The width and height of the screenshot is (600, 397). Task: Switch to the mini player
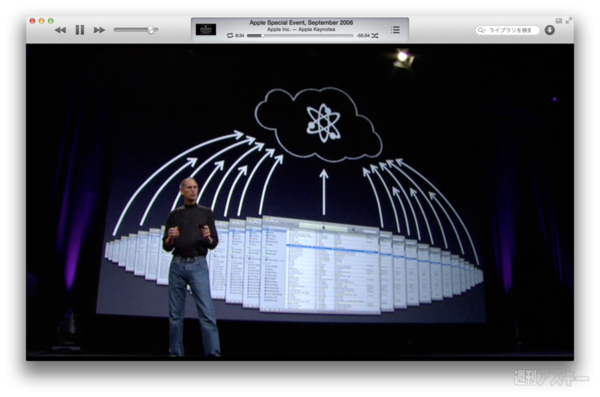pyautogui.click(x=559, y=21)
